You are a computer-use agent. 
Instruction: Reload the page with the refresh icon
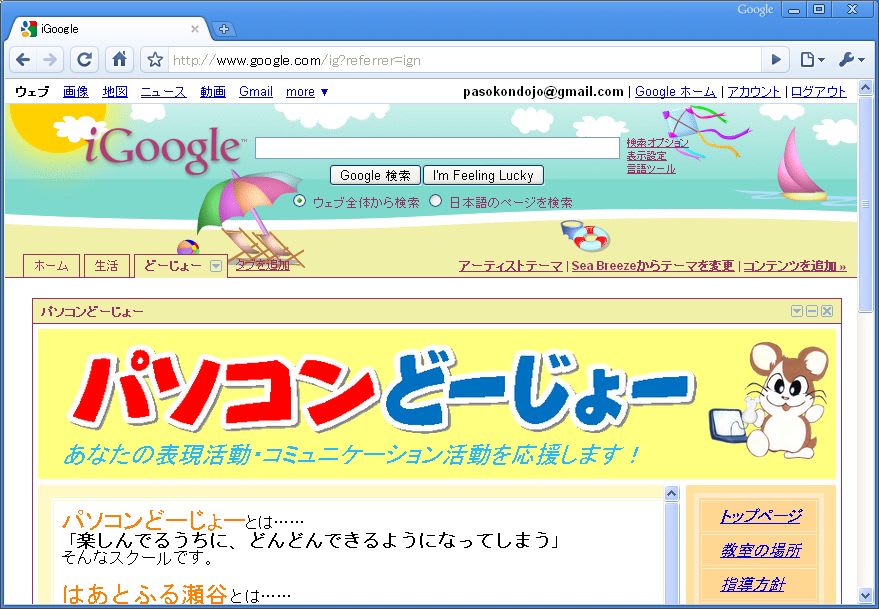pos(85,59)
